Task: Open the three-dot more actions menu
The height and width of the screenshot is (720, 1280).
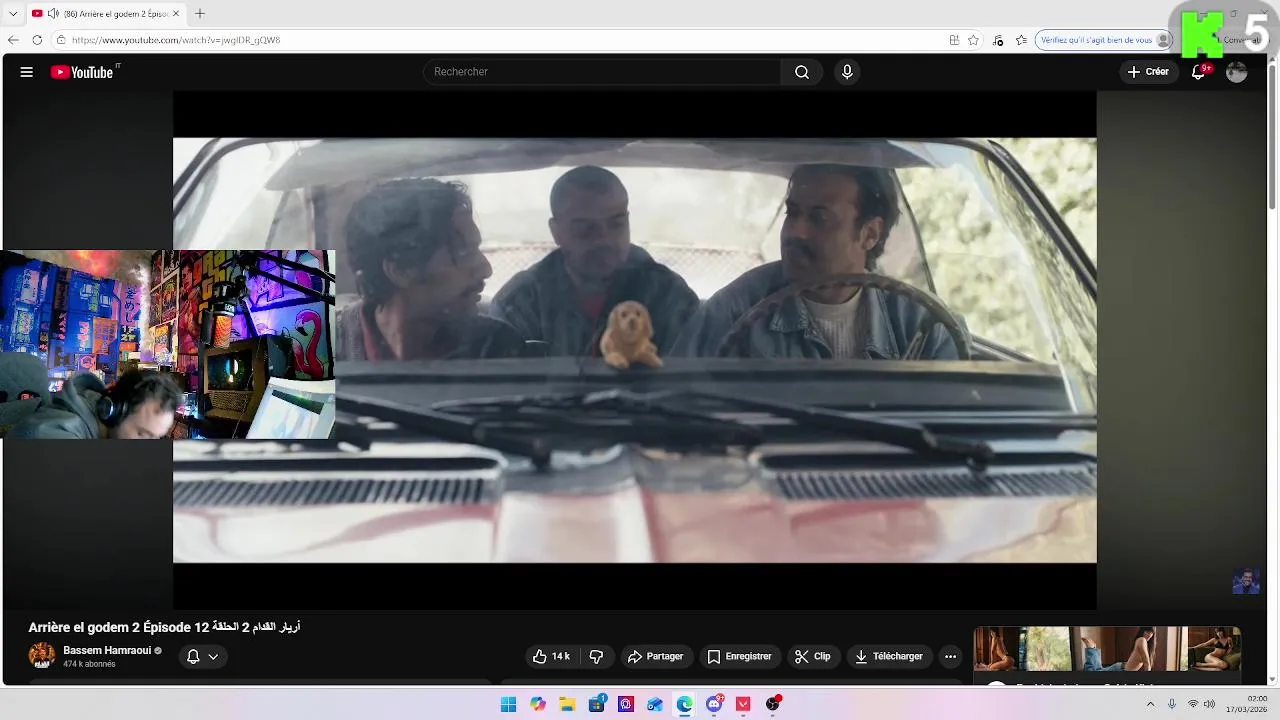Action: 950,657
